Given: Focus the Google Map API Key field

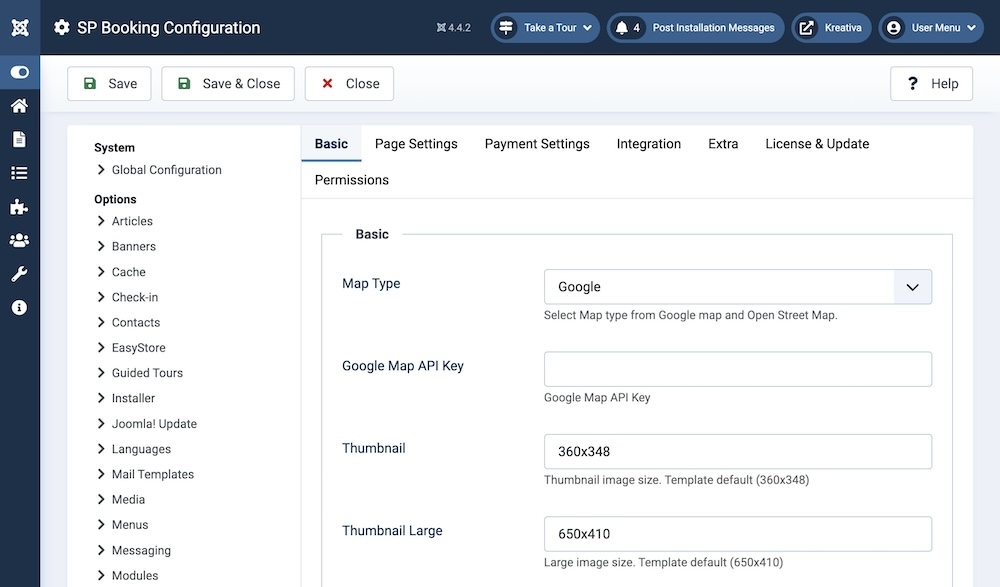Looking at the screenshot, I should 737,369.
